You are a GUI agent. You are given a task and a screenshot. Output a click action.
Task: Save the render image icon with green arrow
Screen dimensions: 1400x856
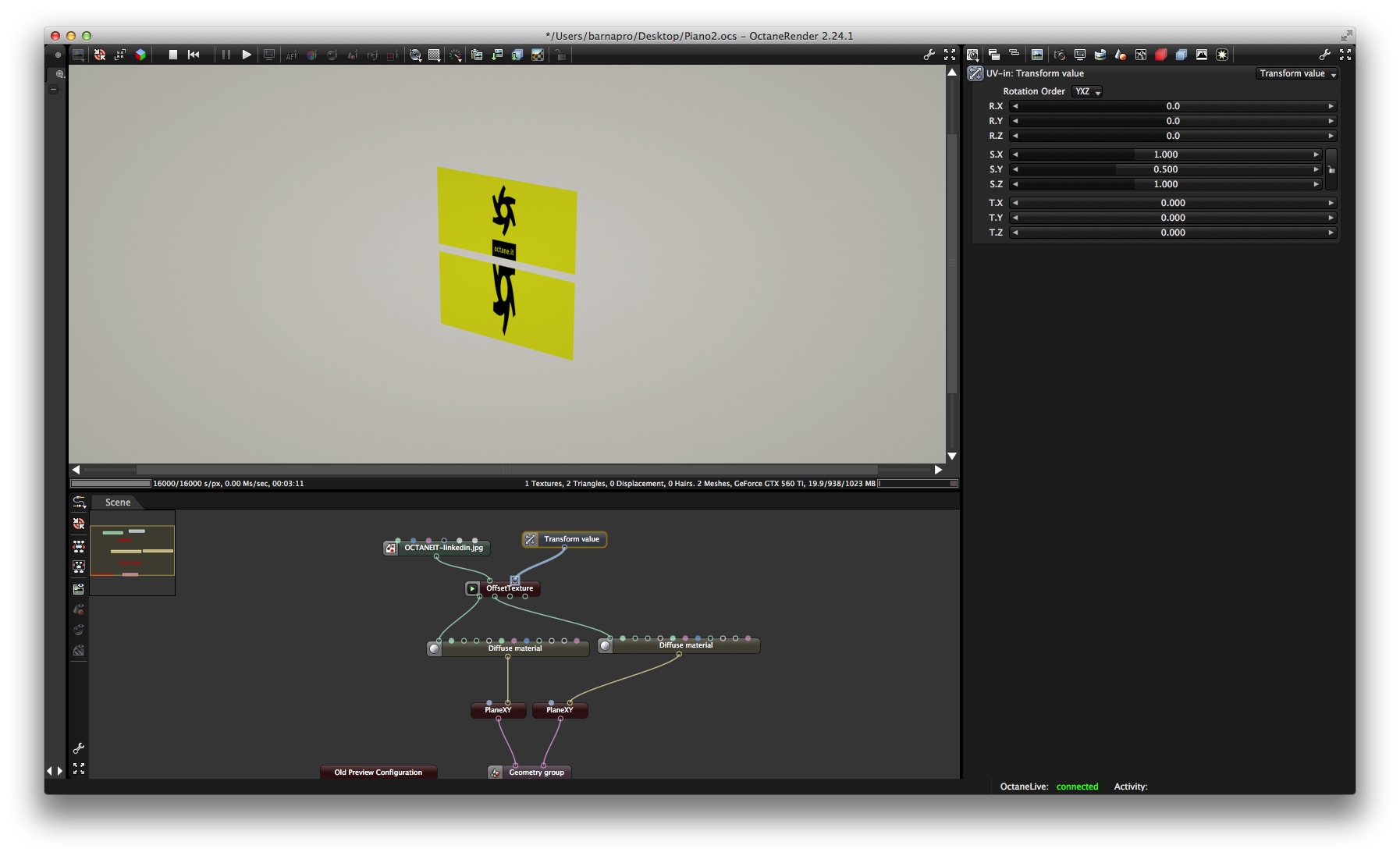click(x=496, y=55)
